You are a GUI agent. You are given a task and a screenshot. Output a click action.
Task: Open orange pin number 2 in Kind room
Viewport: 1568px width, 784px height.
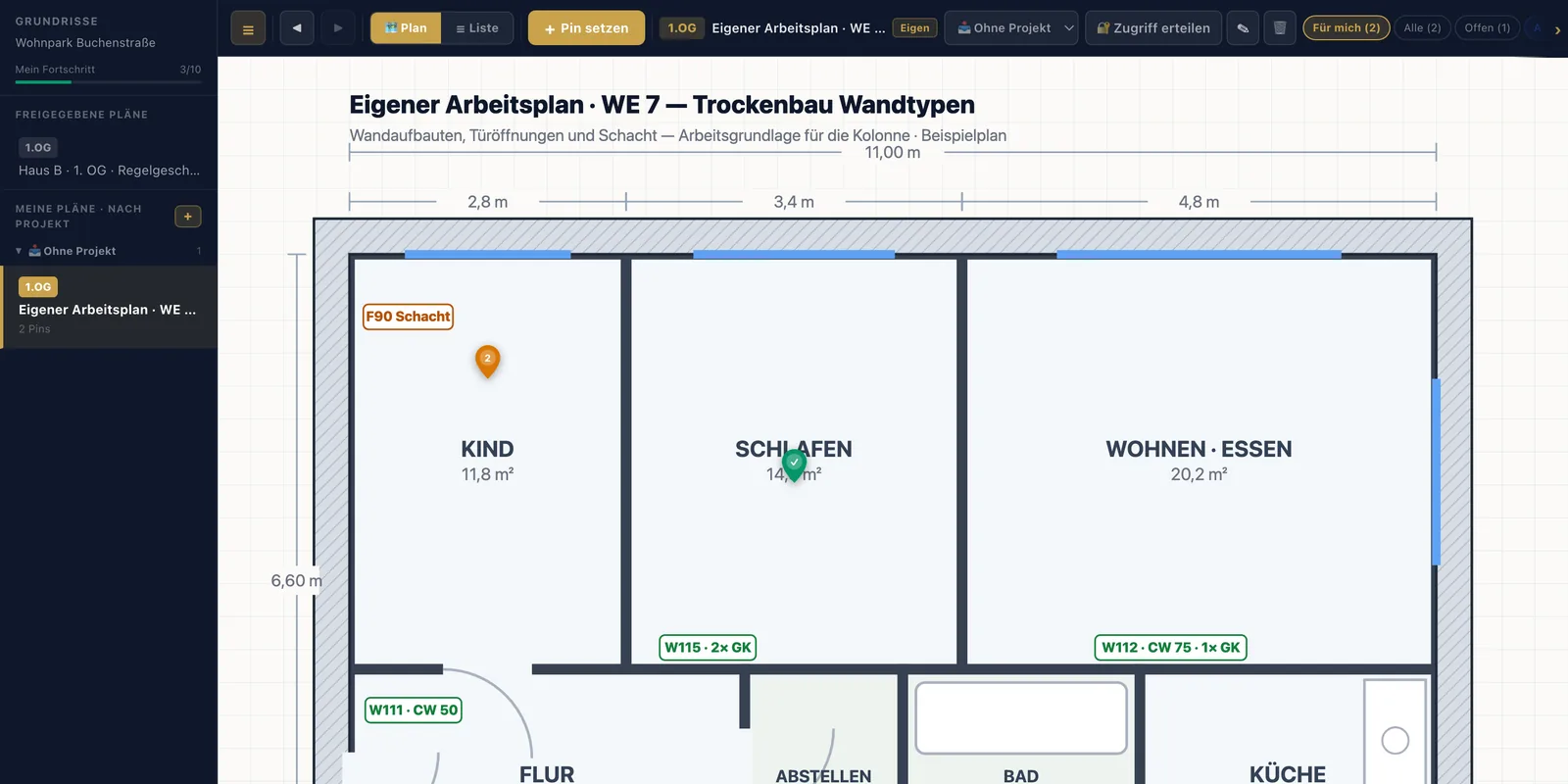pyautogui.click(x=487, y=361)
